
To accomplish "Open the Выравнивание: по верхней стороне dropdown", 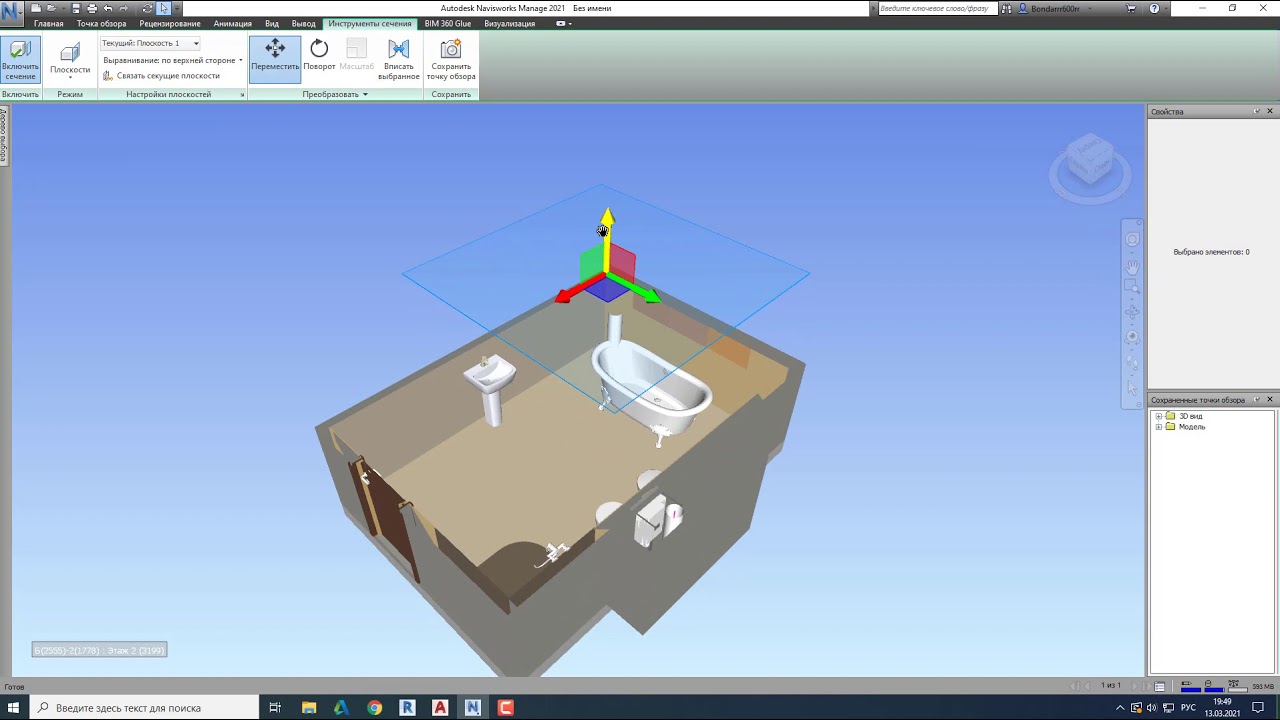I will pos(173,60).
